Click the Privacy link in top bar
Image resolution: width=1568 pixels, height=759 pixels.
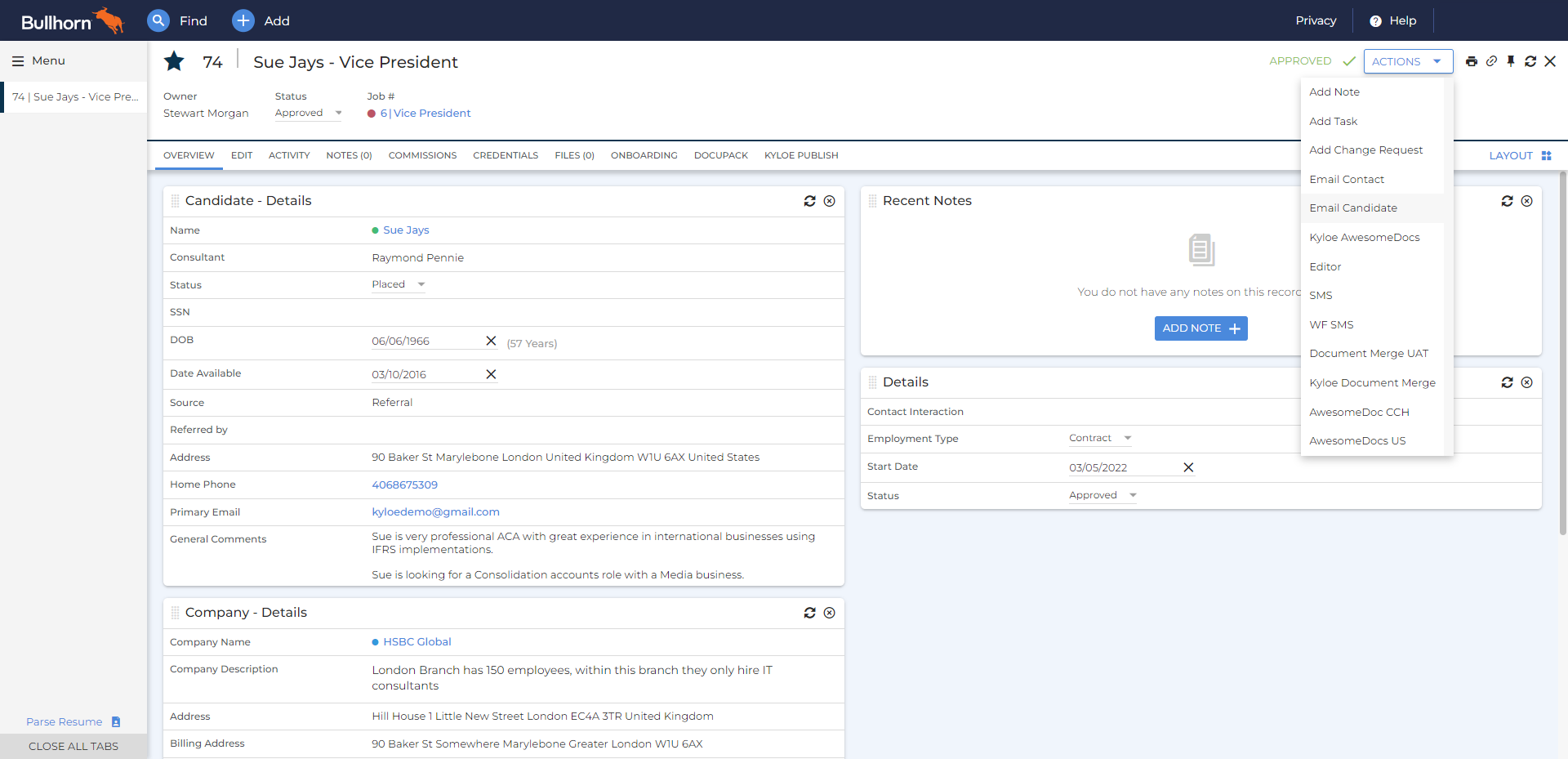(x=1316, y=20)
